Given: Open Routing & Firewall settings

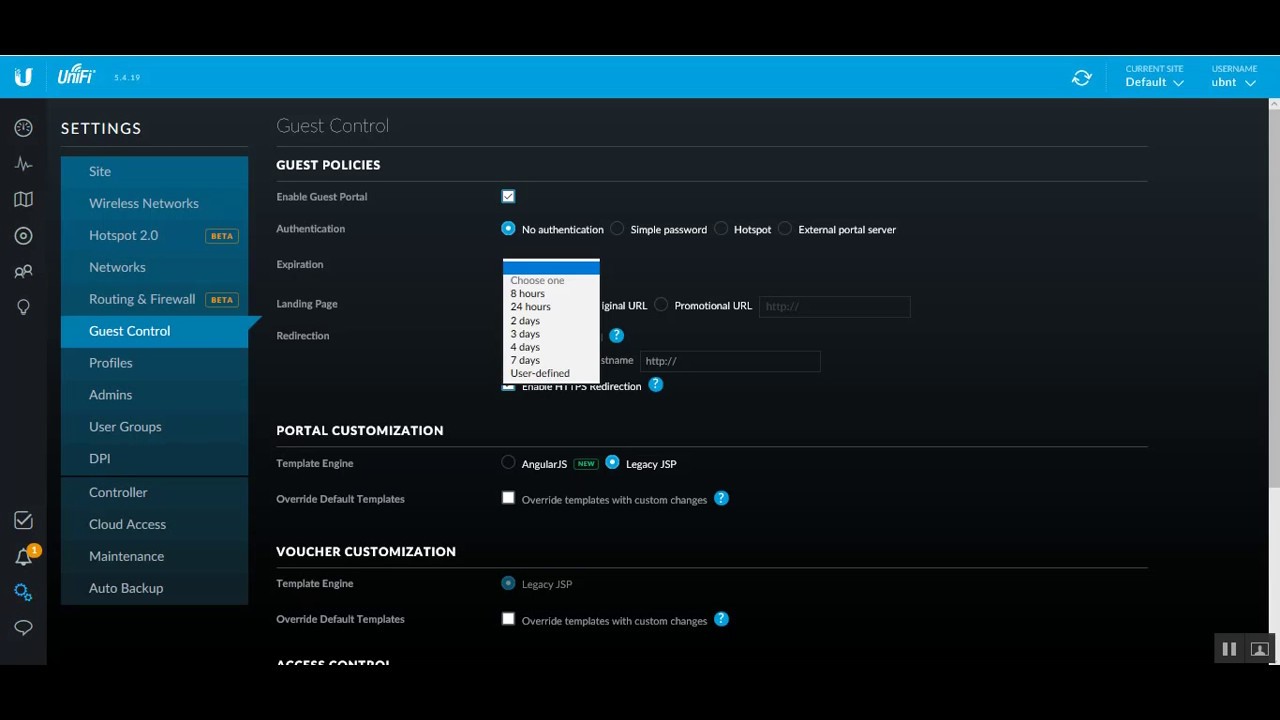Looking at the screenshot, I should [x=154, y=299].
